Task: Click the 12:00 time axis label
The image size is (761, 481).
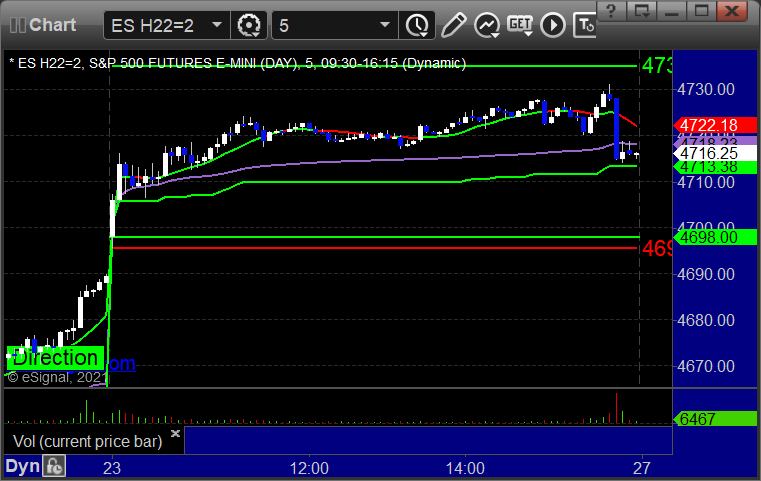Action: click(309, 468)
